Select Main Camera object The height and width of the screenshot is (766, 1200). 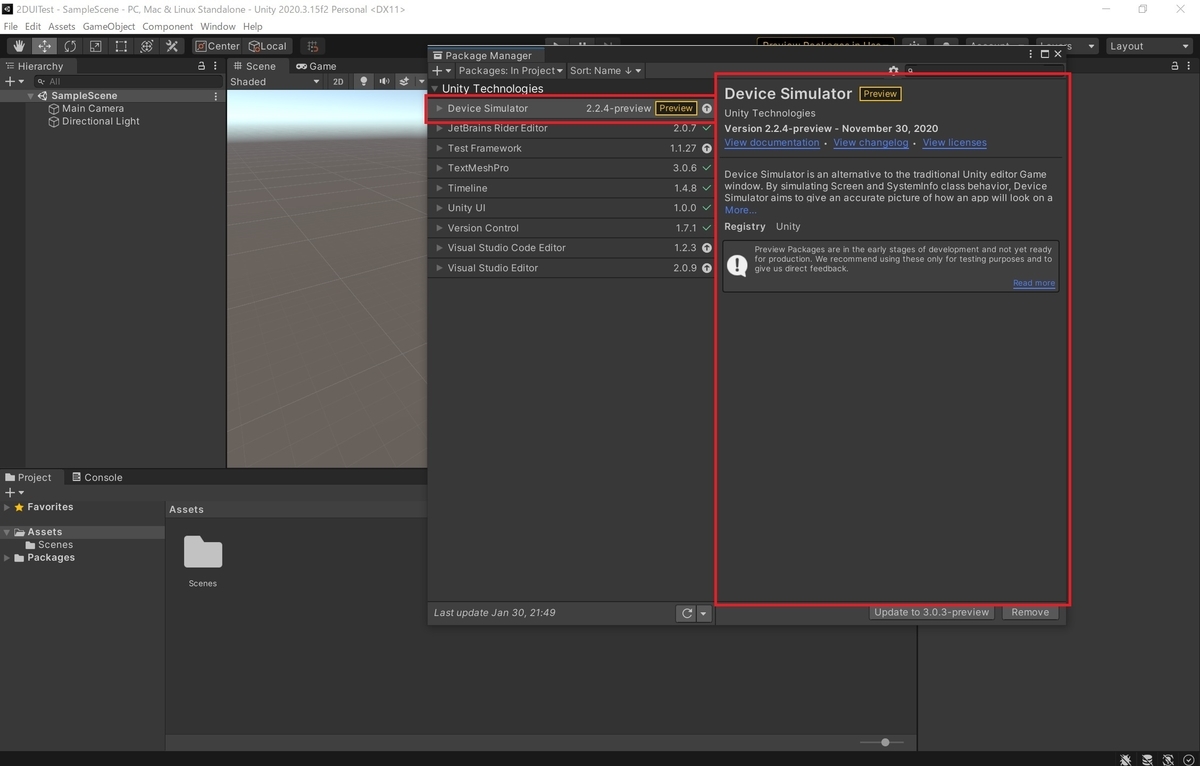pos(93,108)
